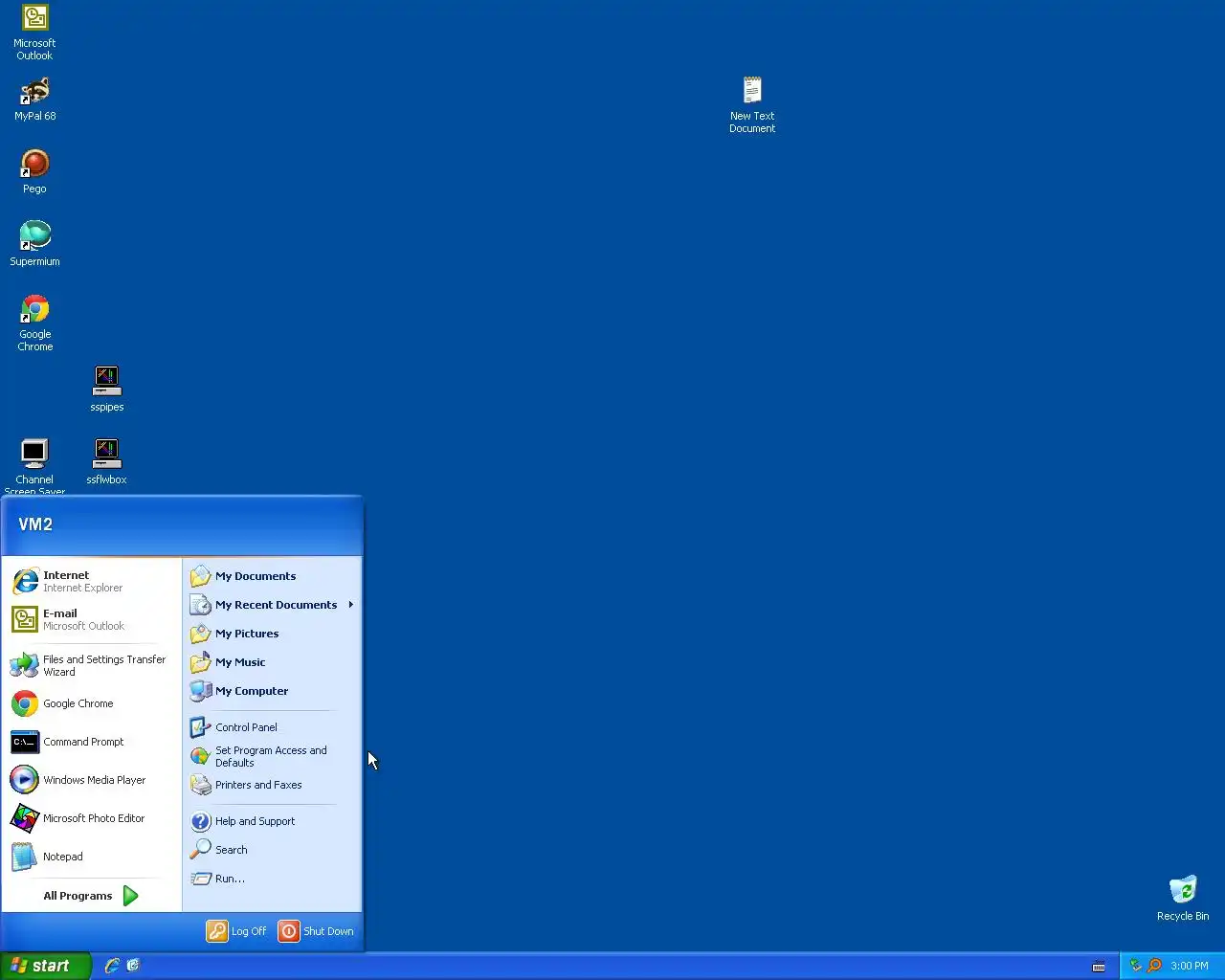Screen dimensions: 1225x980
Task: Open Help and Support
Action: pos(272,821)
